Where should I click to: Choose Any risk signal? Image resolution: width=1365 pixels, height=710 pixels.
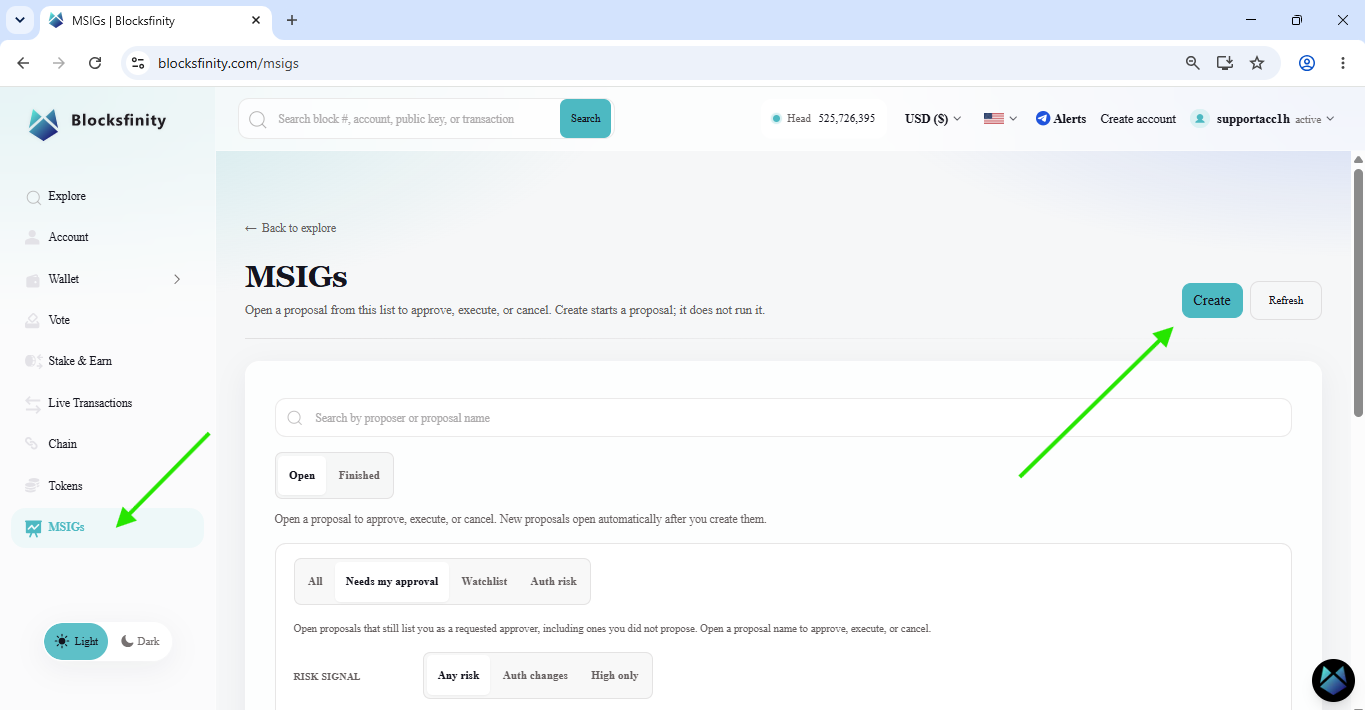point(458,675)
